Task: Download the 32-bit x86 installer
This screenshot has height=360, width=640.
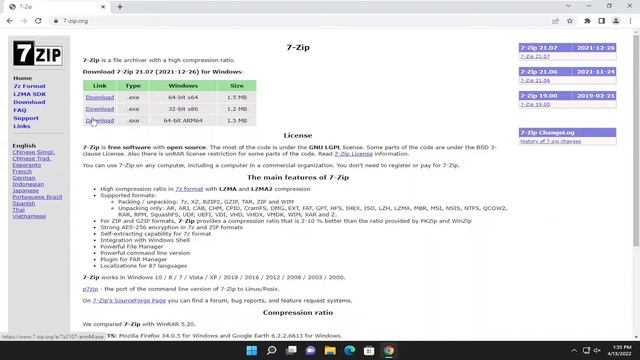Action: 100,109
